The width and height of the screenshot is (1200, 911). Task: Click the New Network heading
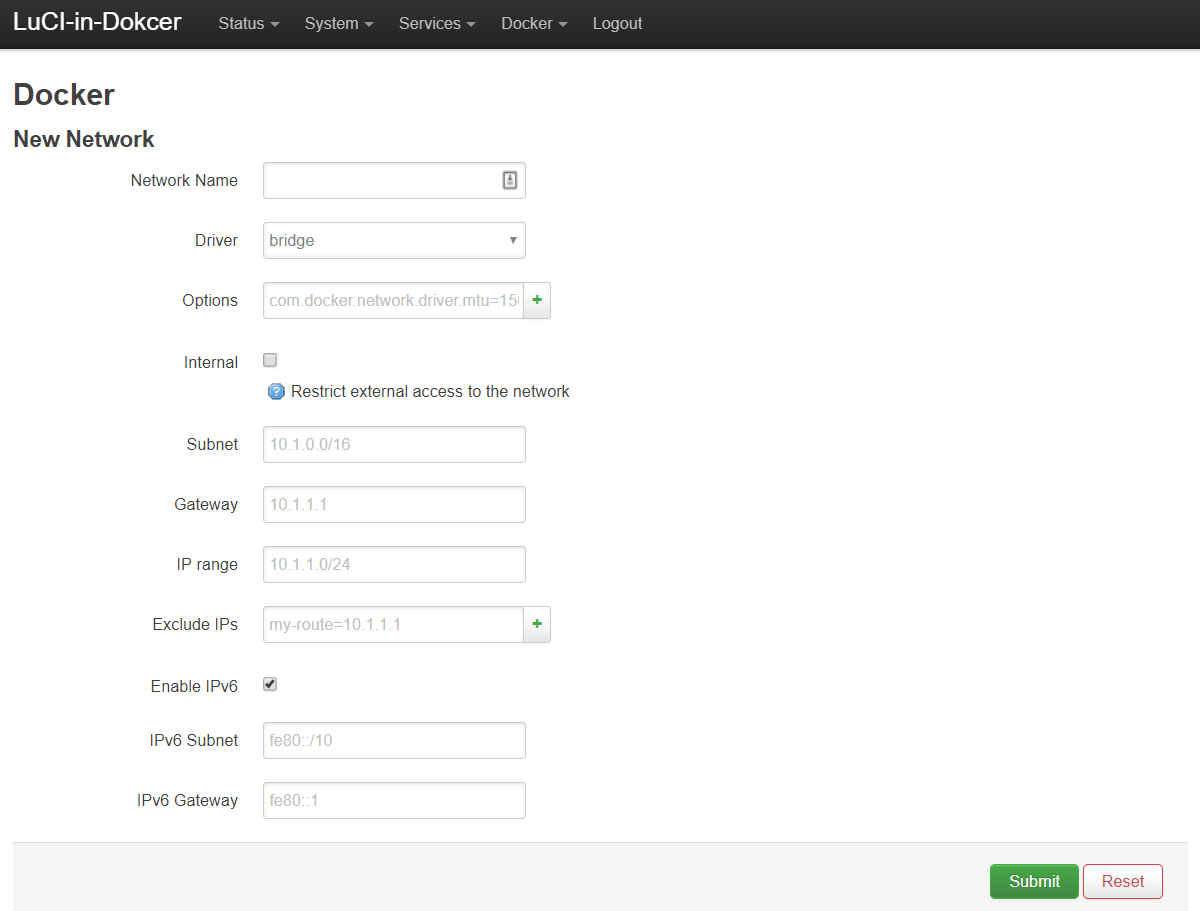click(x=84, y=139)
